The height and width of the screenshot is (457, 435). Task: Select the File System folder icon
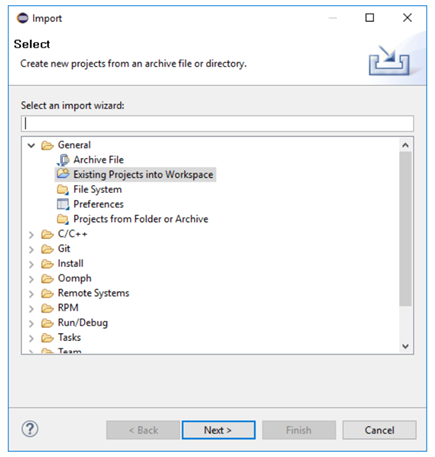[63, 189]
